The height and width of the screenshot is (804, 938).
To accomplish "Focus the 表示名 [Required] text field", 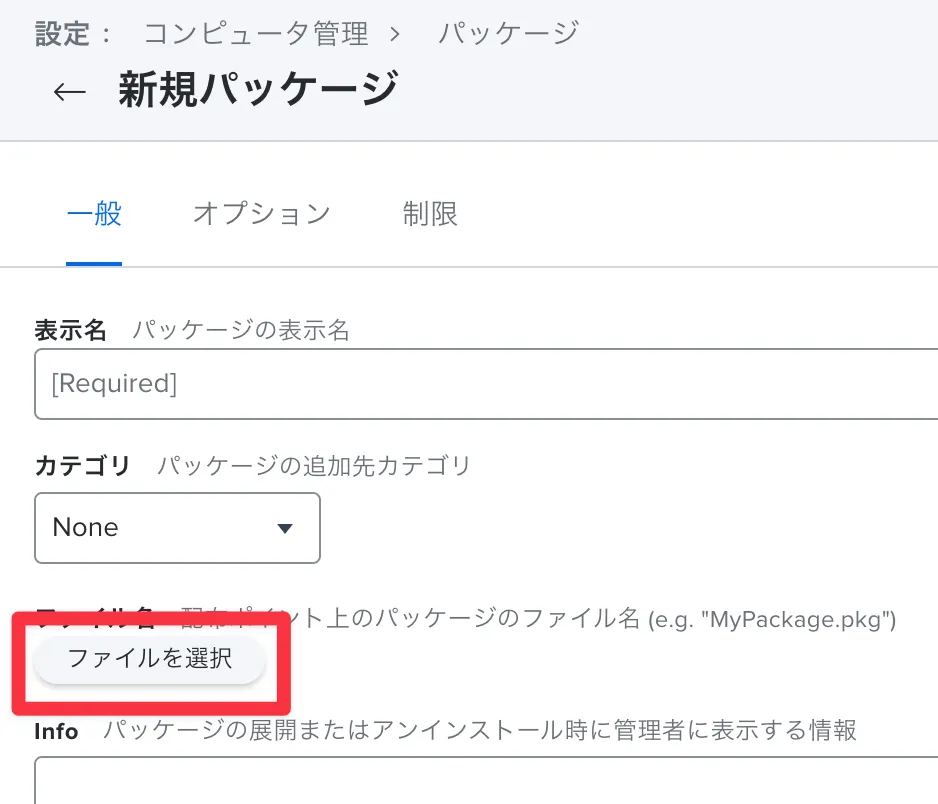I will click(485, 384).
